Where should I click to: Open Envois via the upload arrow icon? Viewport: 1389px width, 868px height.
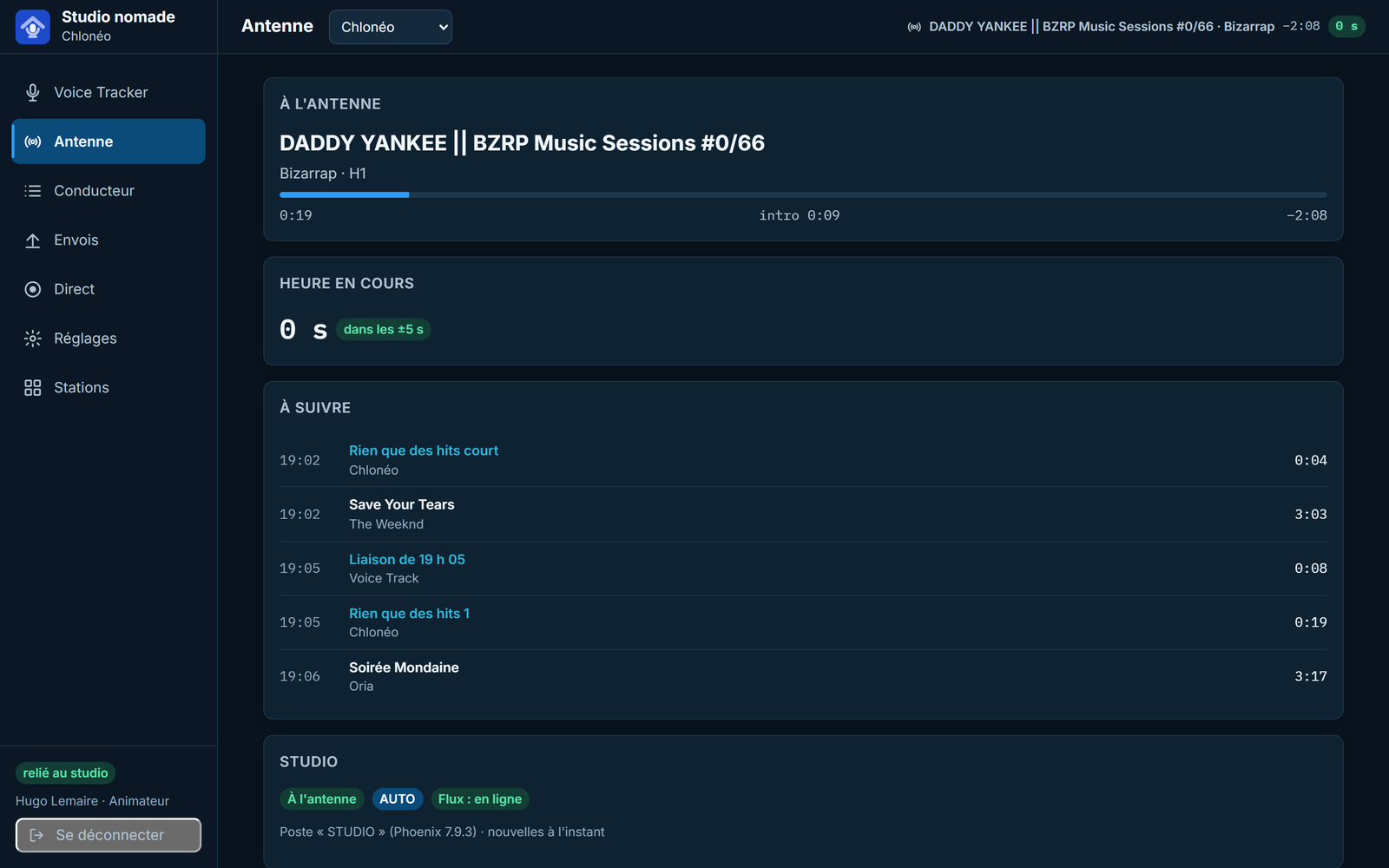point(33,240)
